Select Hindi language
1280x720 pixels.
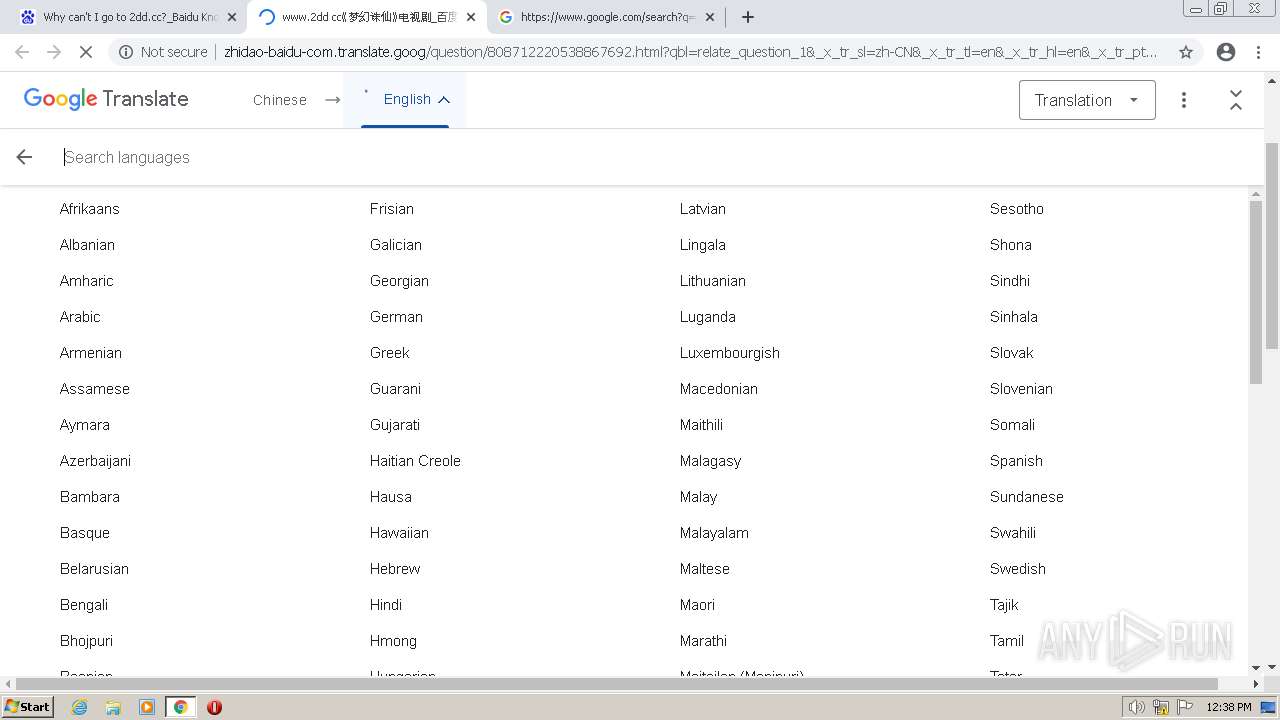(x=386, y=605)
